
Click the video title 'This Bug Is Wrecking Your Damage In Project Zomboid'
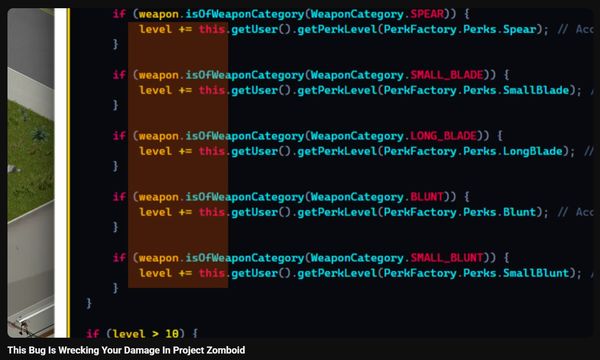pos(126,350)
